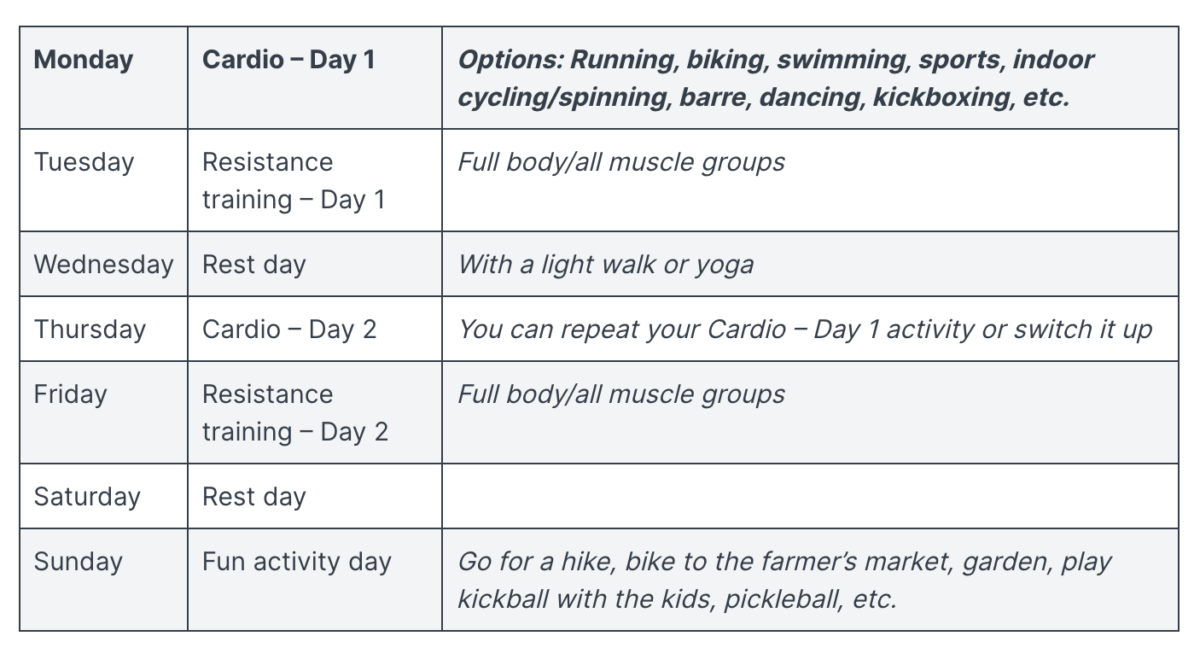Select the Saturday cell
This screenshot has width=1200, height=671.
103,496
